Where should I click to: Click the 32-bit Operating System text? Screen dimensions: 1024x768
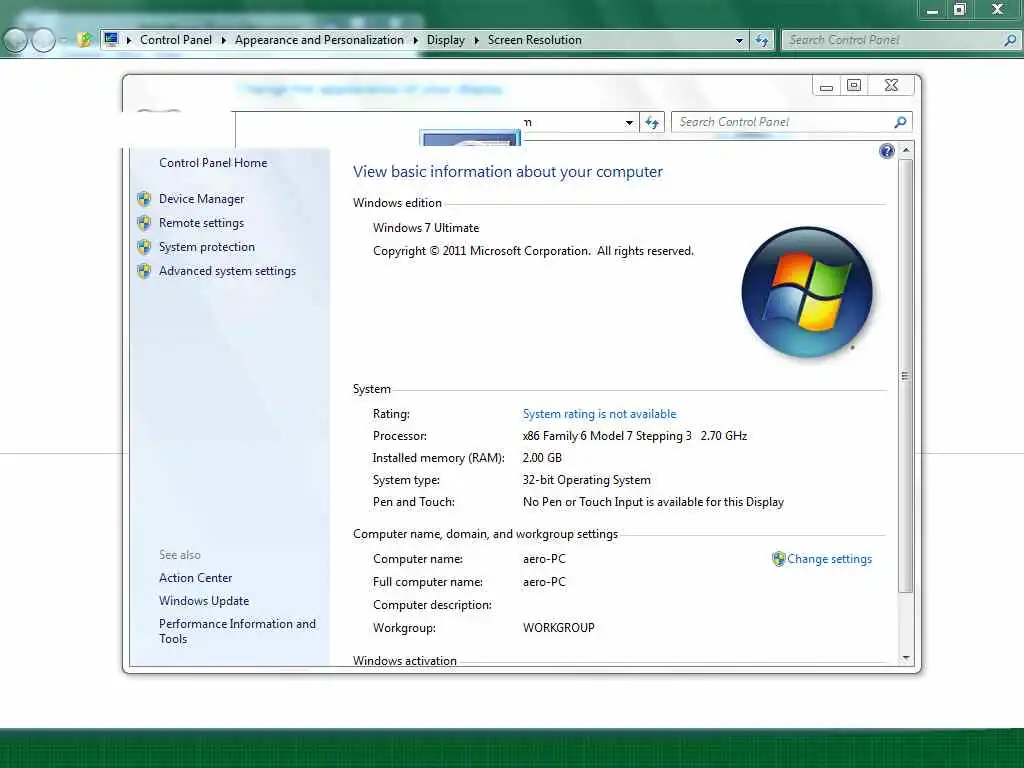(586, 480)
